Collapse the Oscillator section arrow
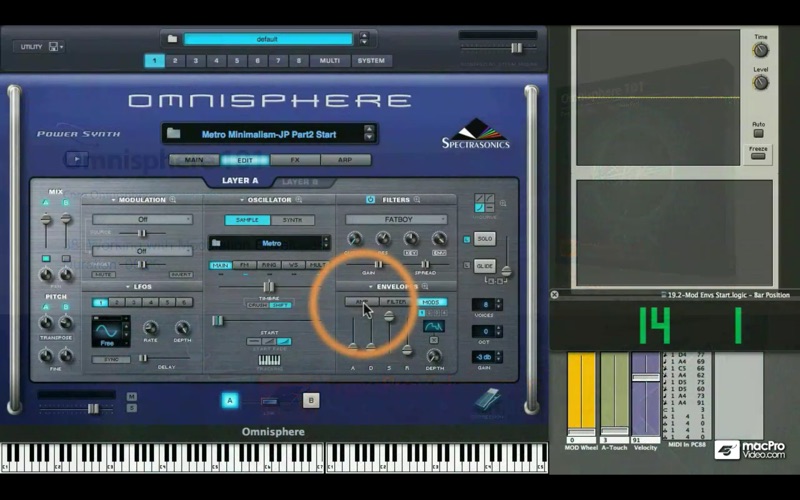The width and height of the screenshot is (800, 500). click(242, 200)
